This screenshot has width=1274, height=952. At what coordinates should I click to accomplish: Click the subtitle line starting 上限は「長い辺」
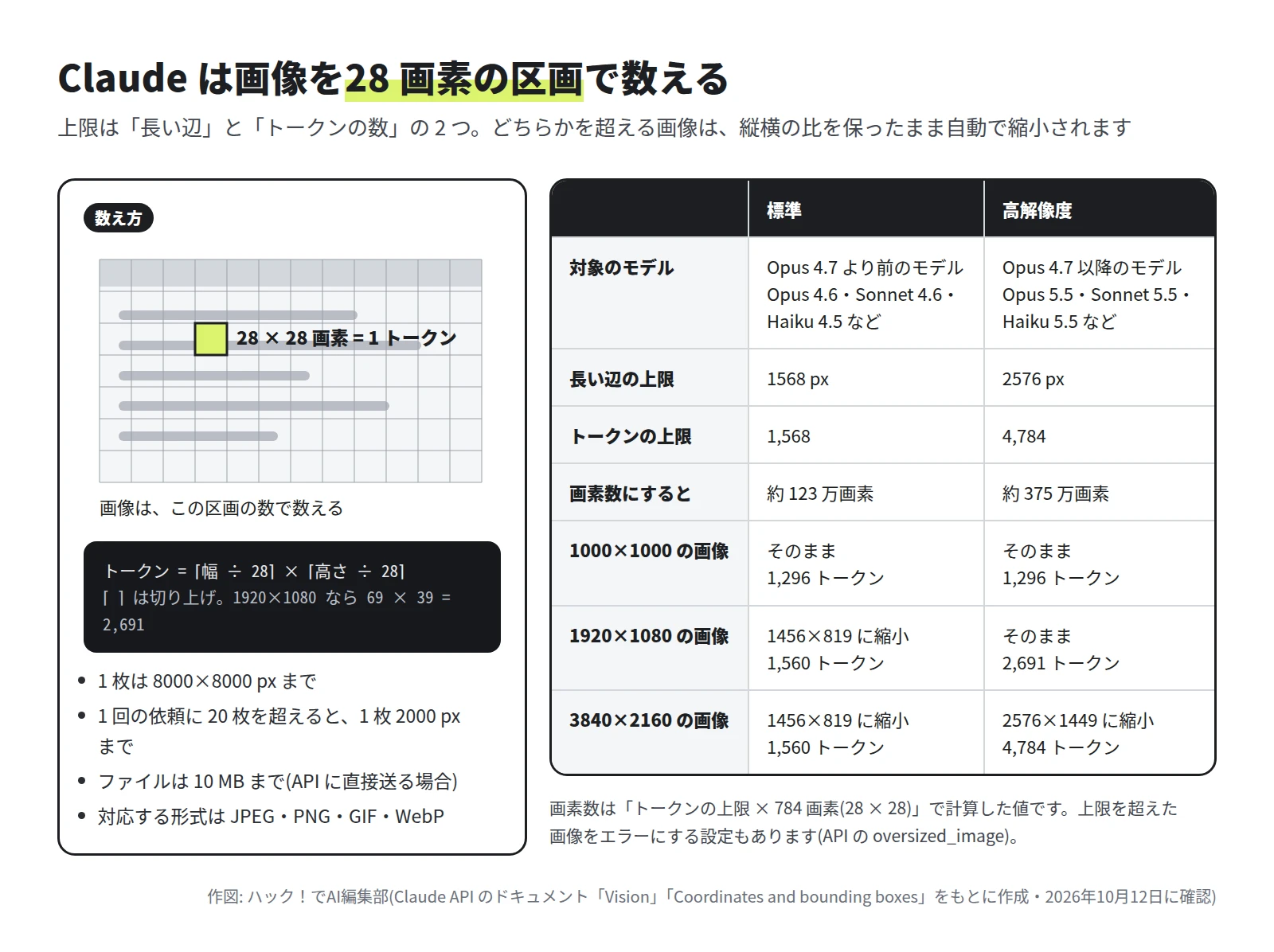[x=594, y=127]
